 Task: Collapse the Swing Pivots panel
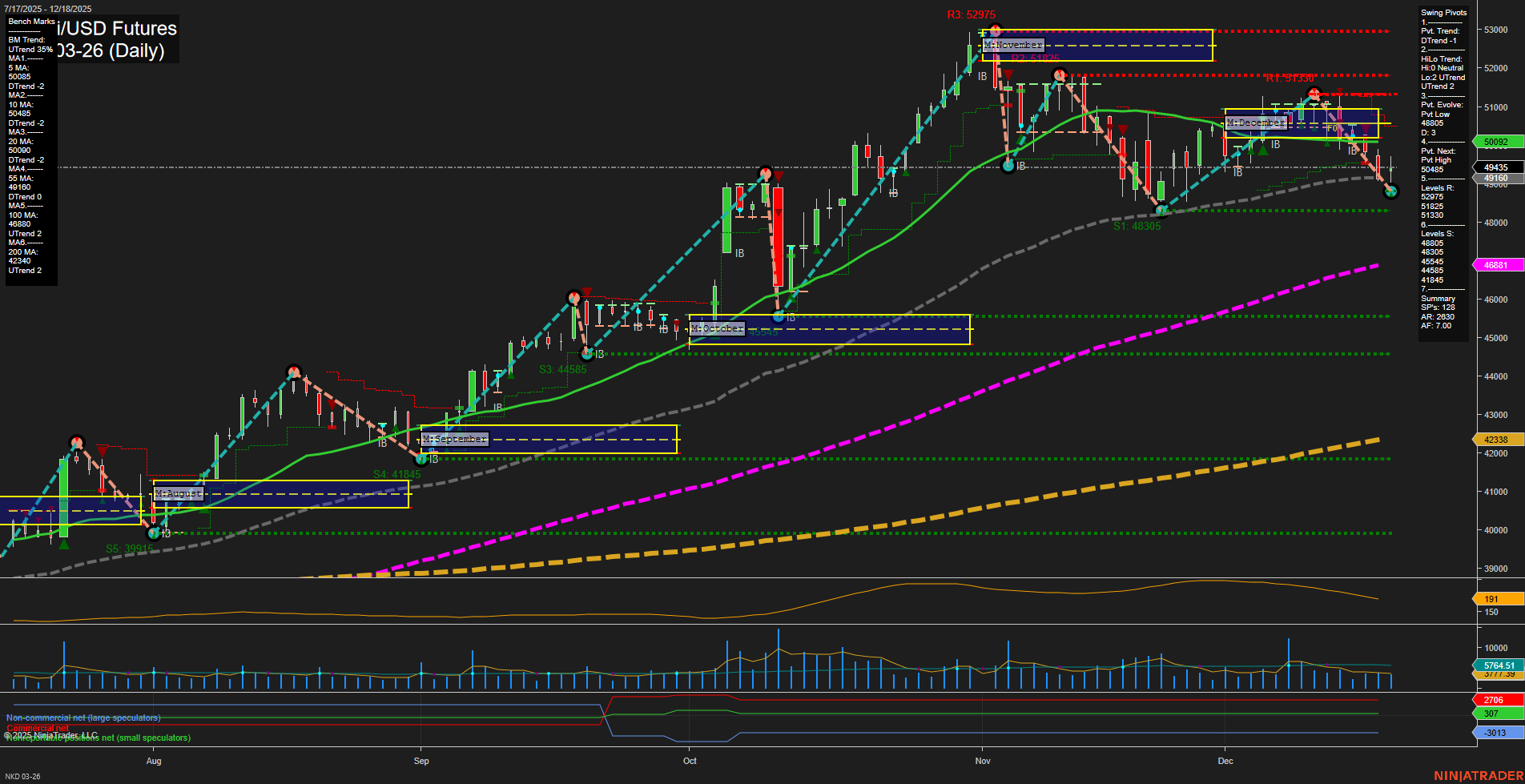pos(1443,12)
